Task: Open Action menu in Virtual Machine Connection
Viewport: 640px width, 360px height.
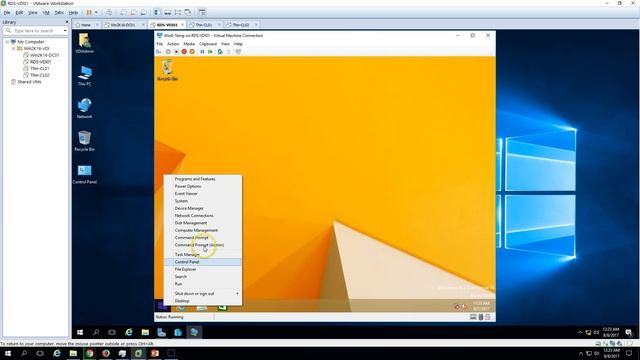Action: [x=173, y=44]
